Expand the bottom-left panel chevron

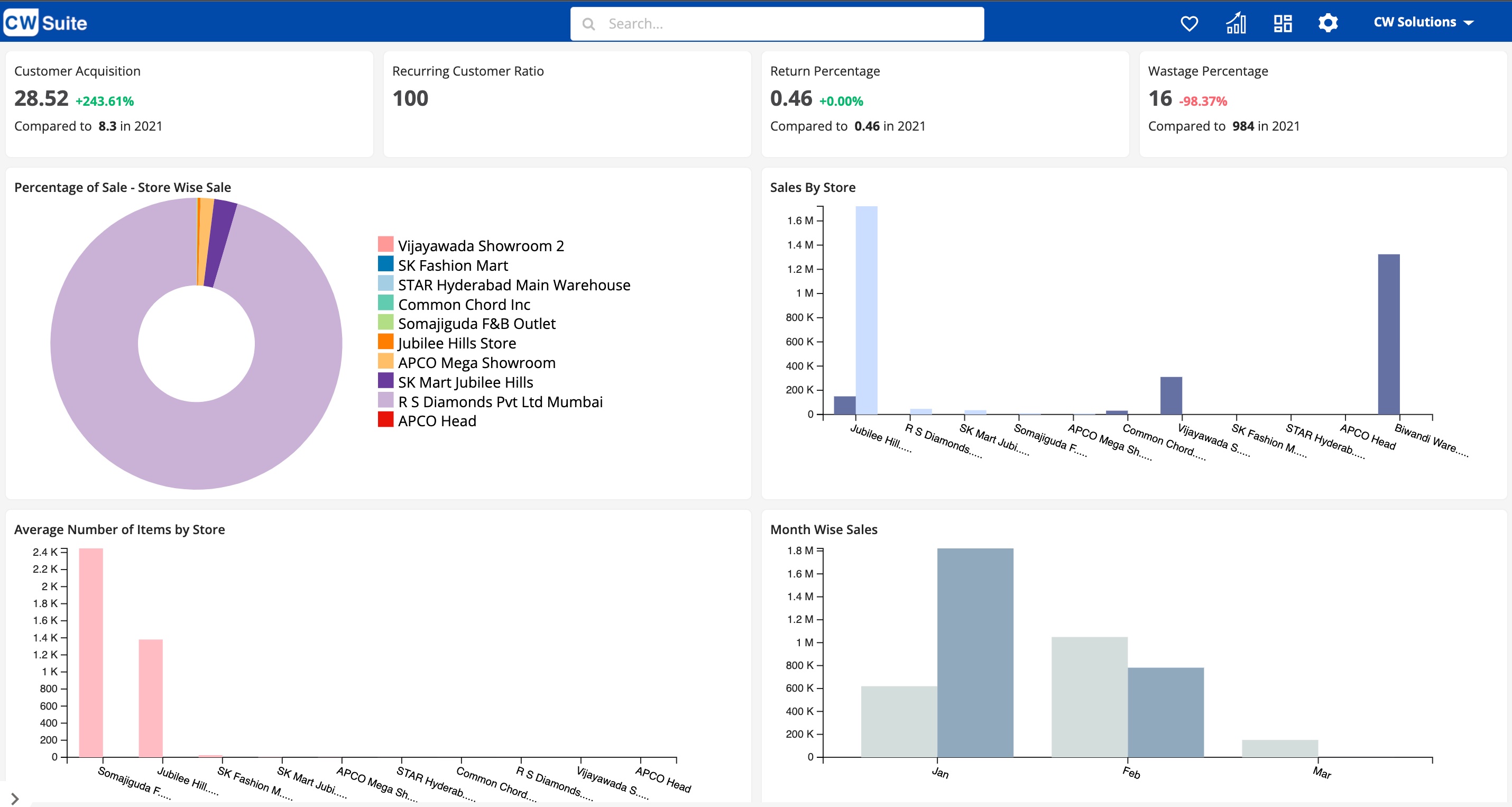pos(15,797)
